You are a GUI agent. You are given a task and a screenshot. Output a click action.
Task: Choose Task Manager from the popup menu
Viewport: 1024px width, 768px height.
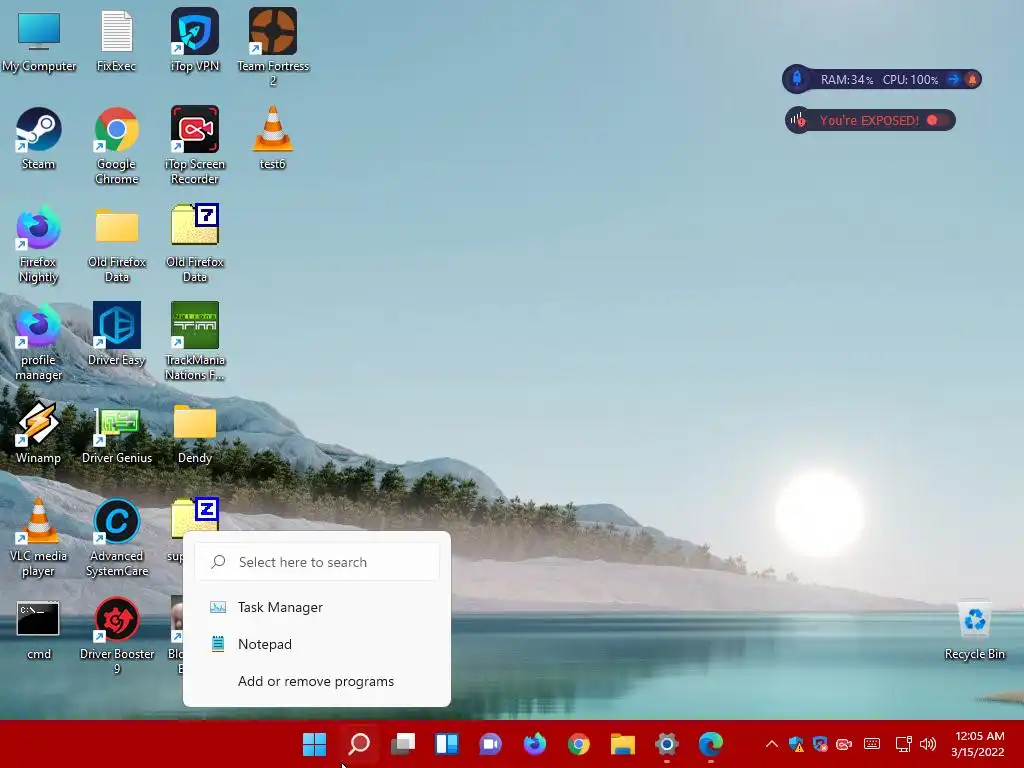tap(317, 607)
